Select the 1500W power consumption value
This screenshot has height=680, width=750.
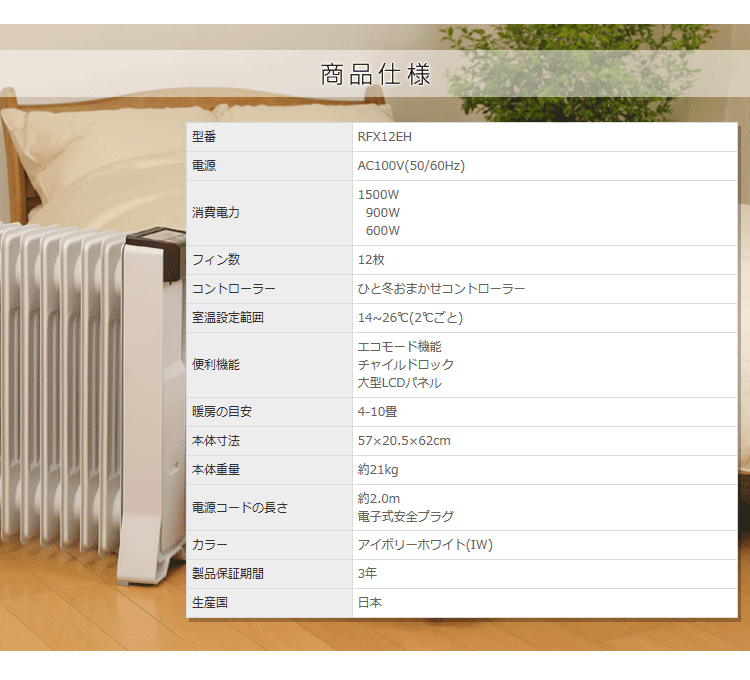pyautogui.click(x=378, y=195)
